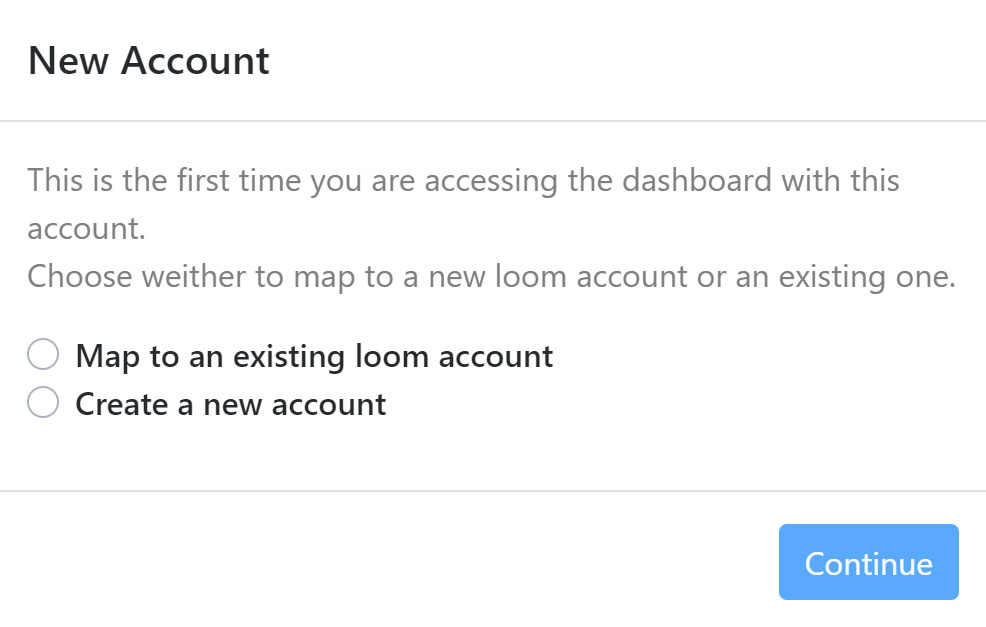Click 'existing one.' at the instruction's end
The image size is (986, 627).
pyautogui.click(x=867, y=277)
